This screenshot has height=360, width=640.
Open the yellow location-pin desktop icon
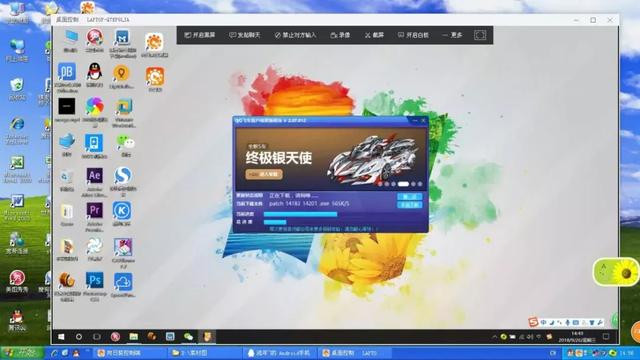(x=121, y=73)
